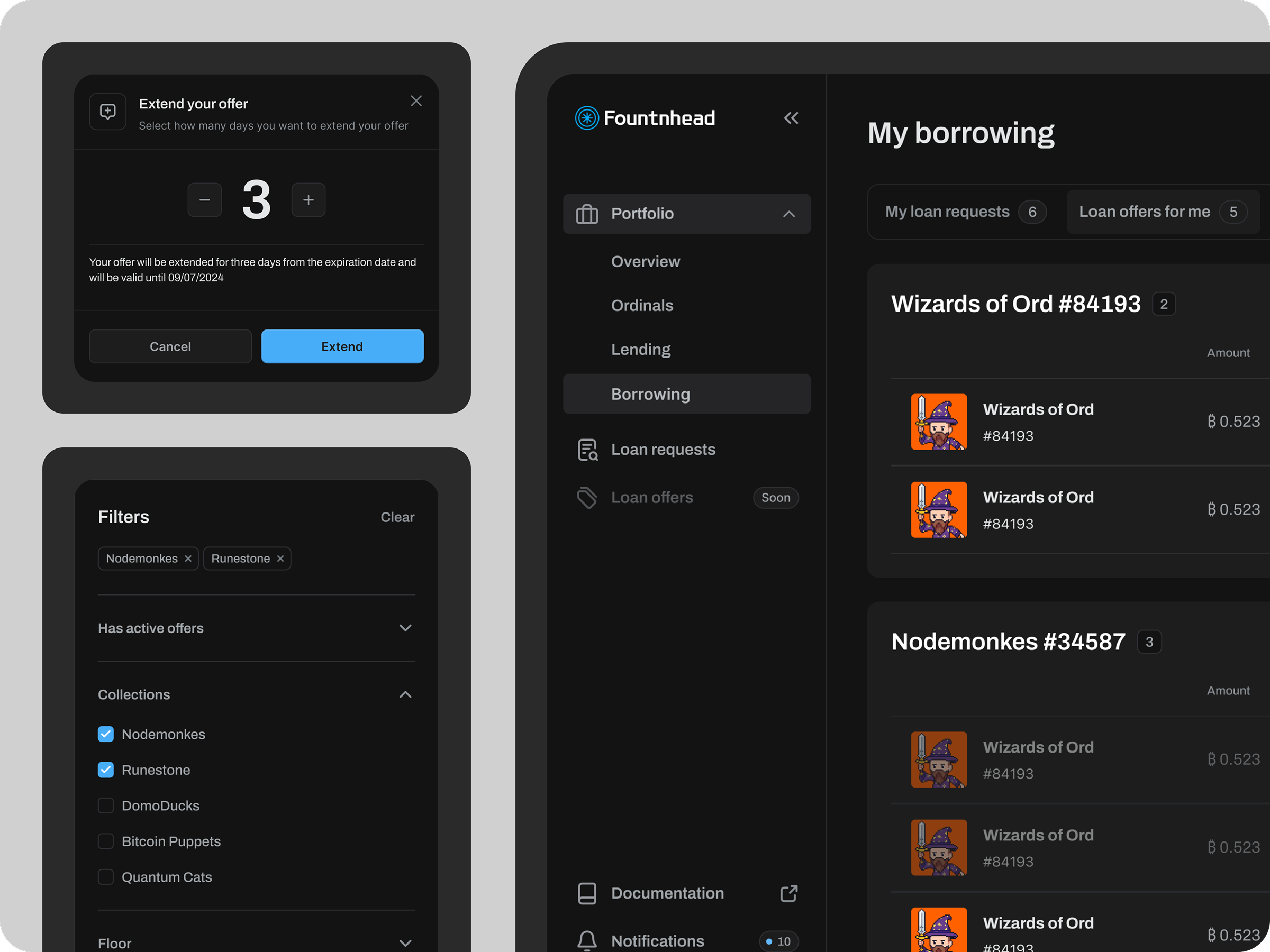Screen dimensions: 1270x952
Task: Select the Portfolio briefcase icon
Action: click(587, 214)
